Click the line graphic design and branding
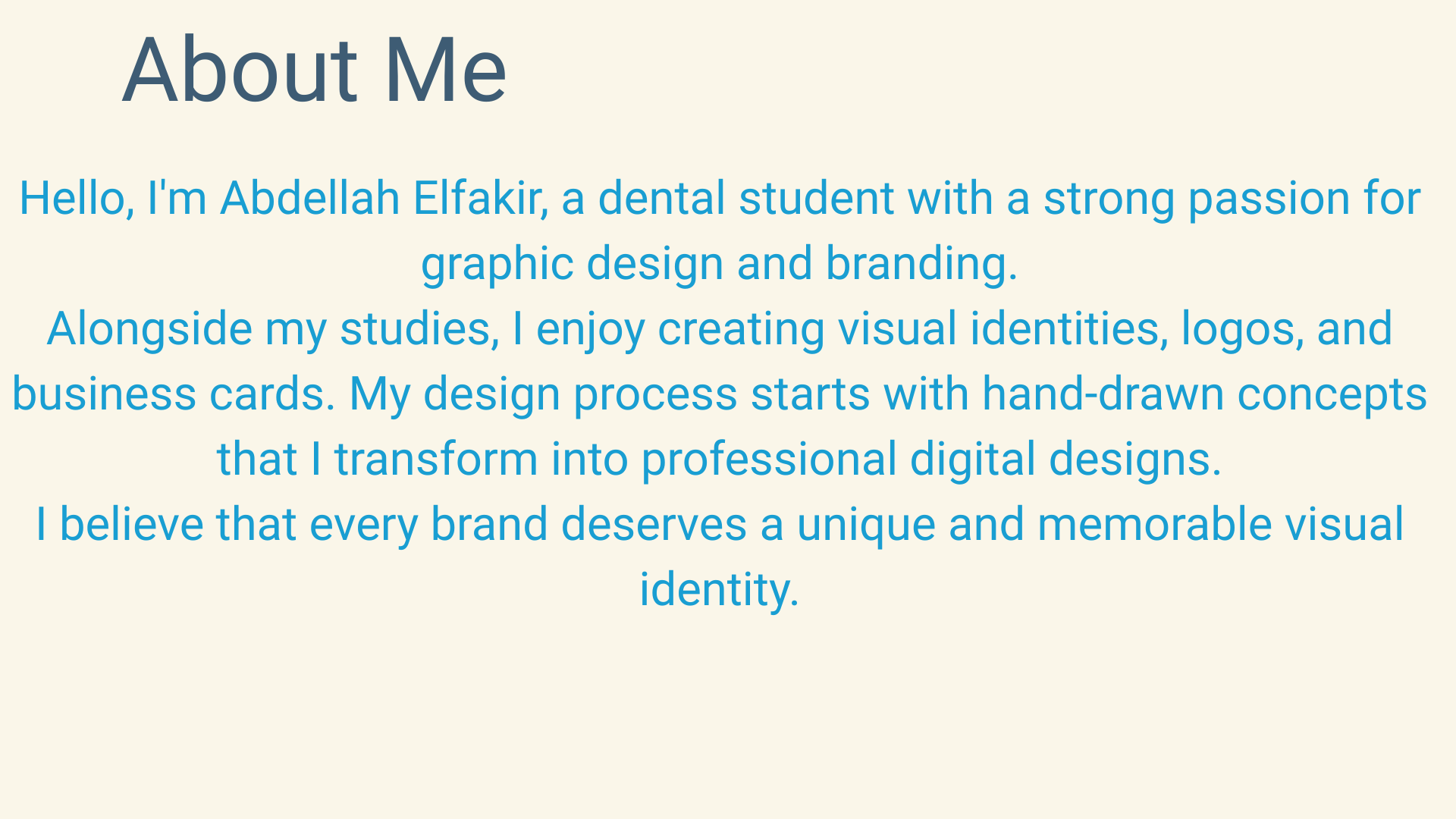Screen dimensions: 1456x819 tap(719, 265)
